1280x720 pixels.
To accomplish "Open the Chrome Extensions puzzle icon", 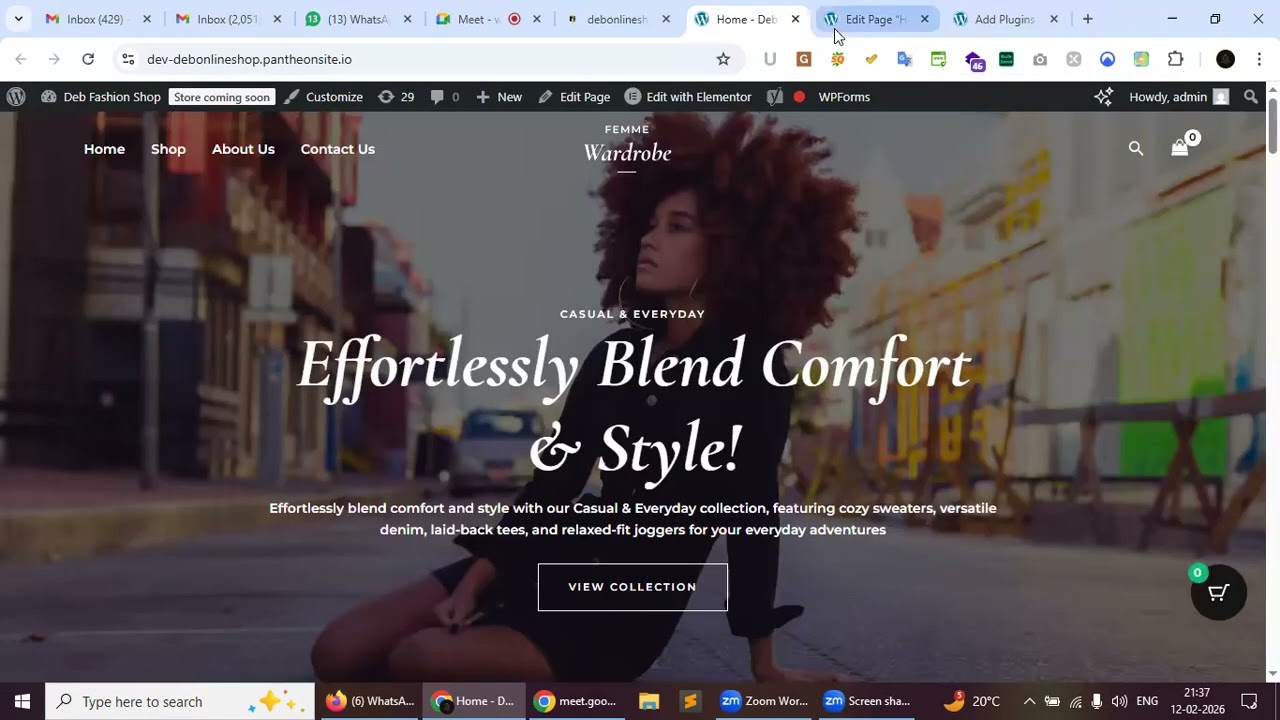I will point(1176,59).
